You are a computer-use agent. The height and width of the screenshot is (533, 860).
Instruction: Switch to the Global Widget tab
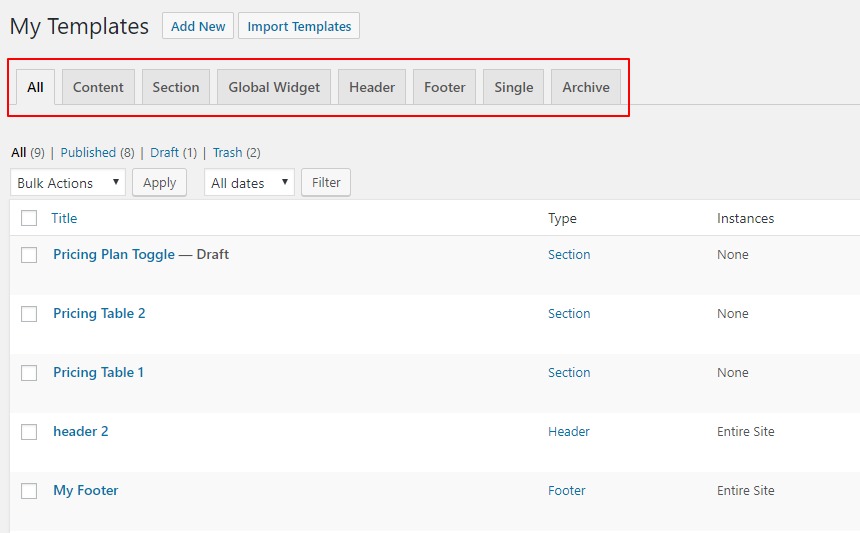[274, 87]
